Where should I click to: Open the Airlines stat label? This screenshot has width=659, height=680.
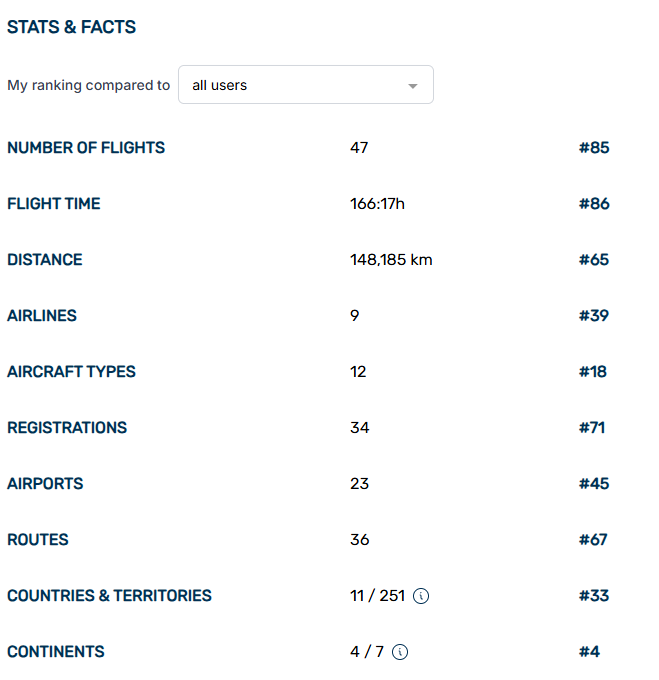(x=42, y=316)
